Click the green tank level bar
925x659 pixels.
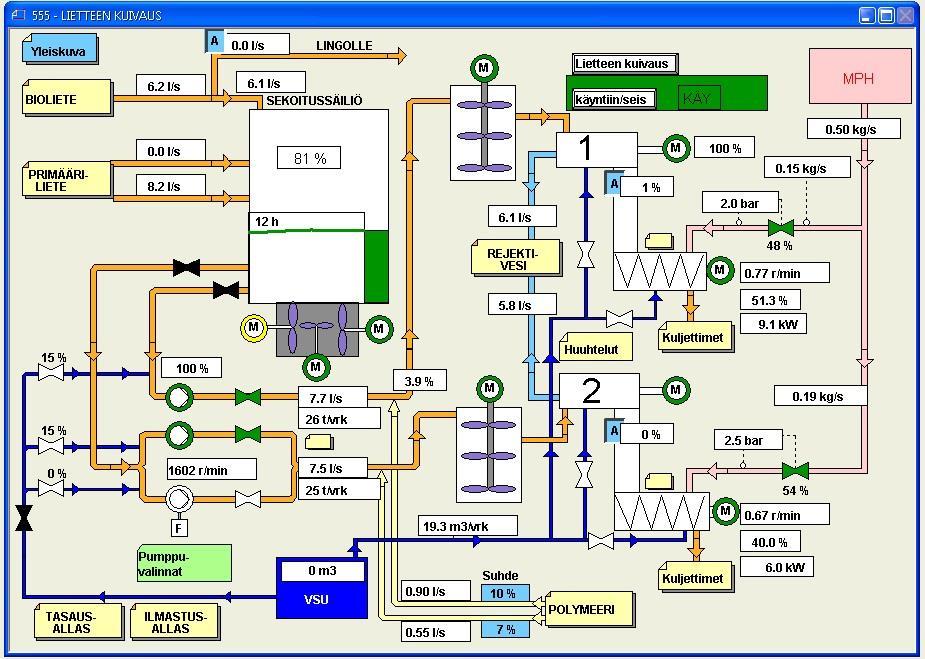point(376,267)
